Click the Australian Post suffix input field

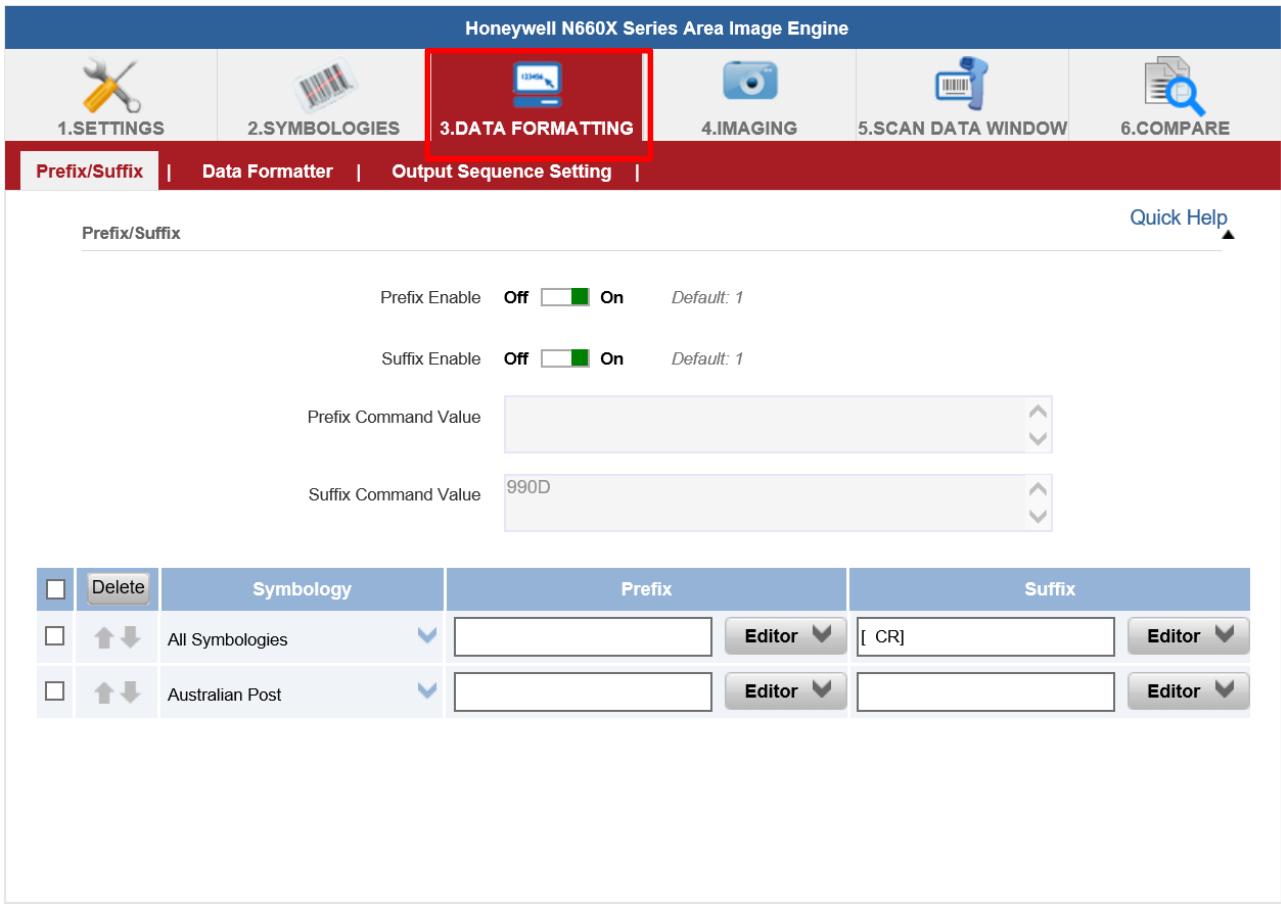click(987, 690)
